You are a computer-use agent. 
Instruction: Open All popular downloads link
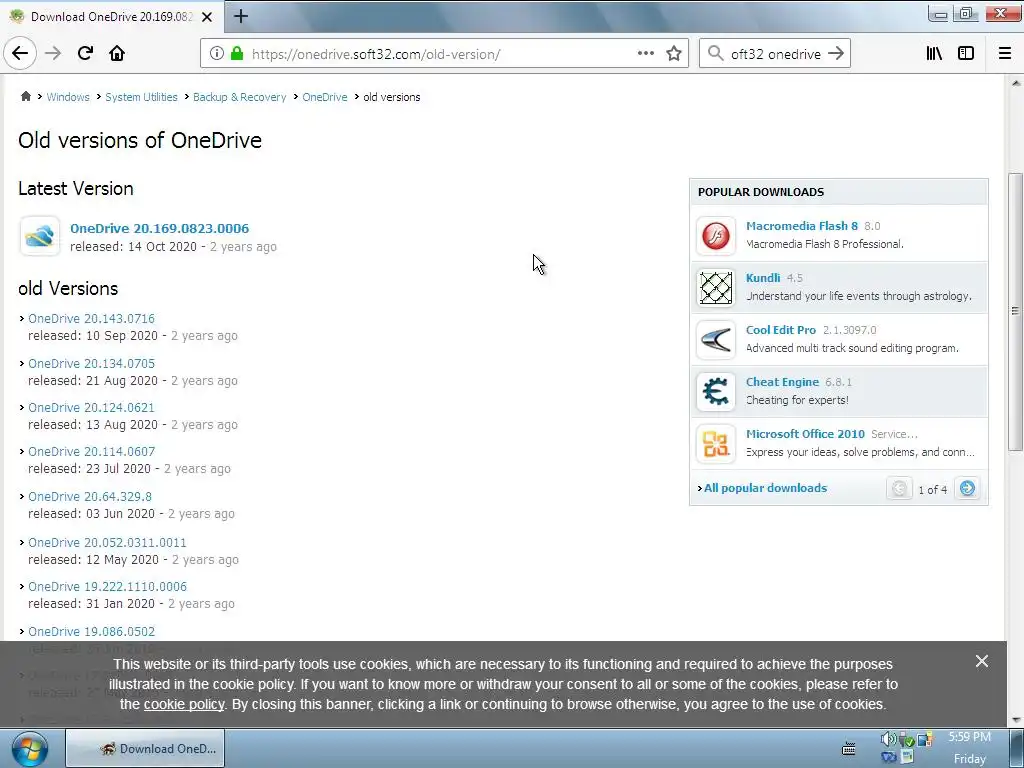765,488
